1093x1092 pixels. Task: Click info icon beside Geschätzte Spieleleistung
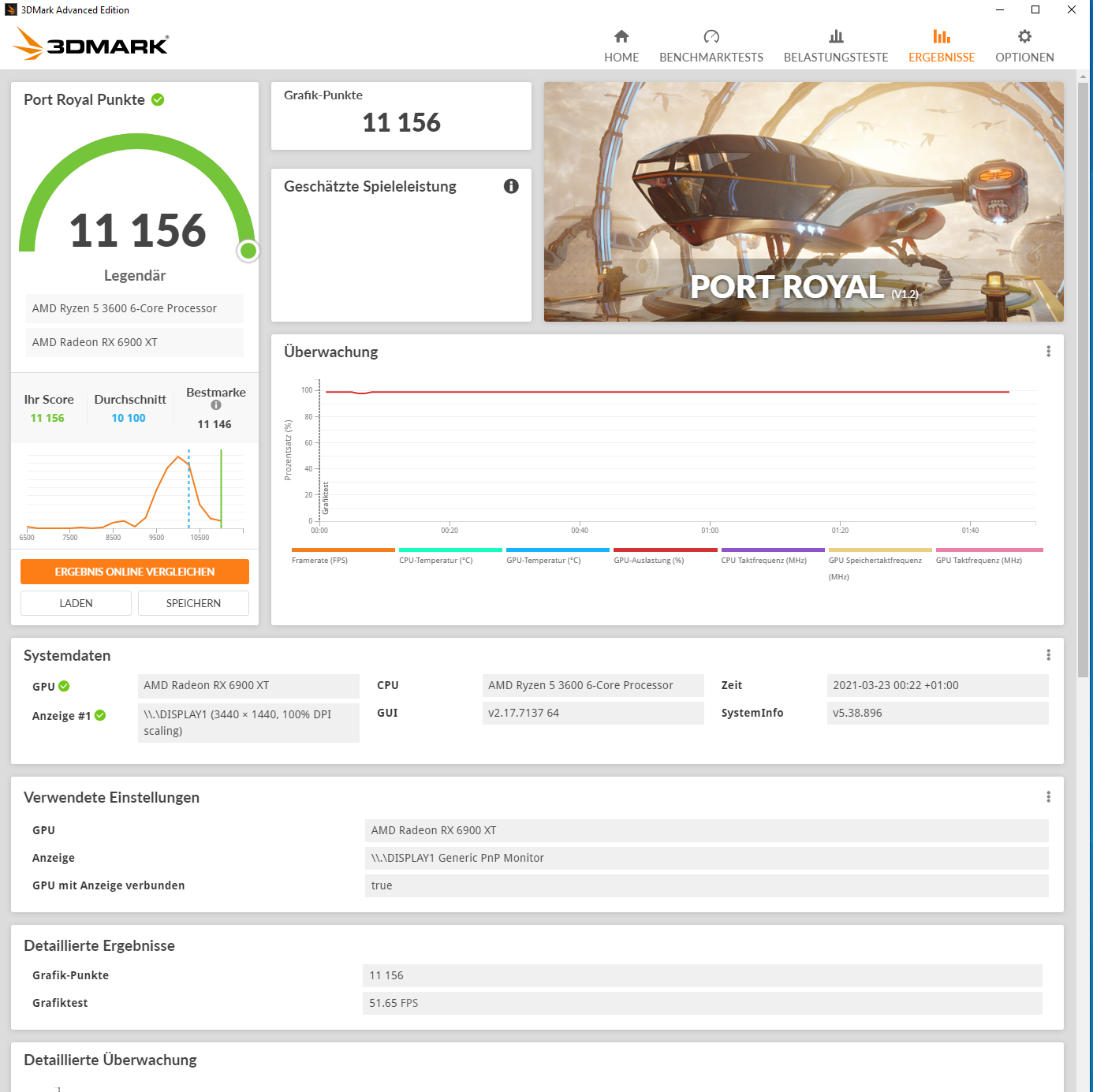click(x=511, y=186)
